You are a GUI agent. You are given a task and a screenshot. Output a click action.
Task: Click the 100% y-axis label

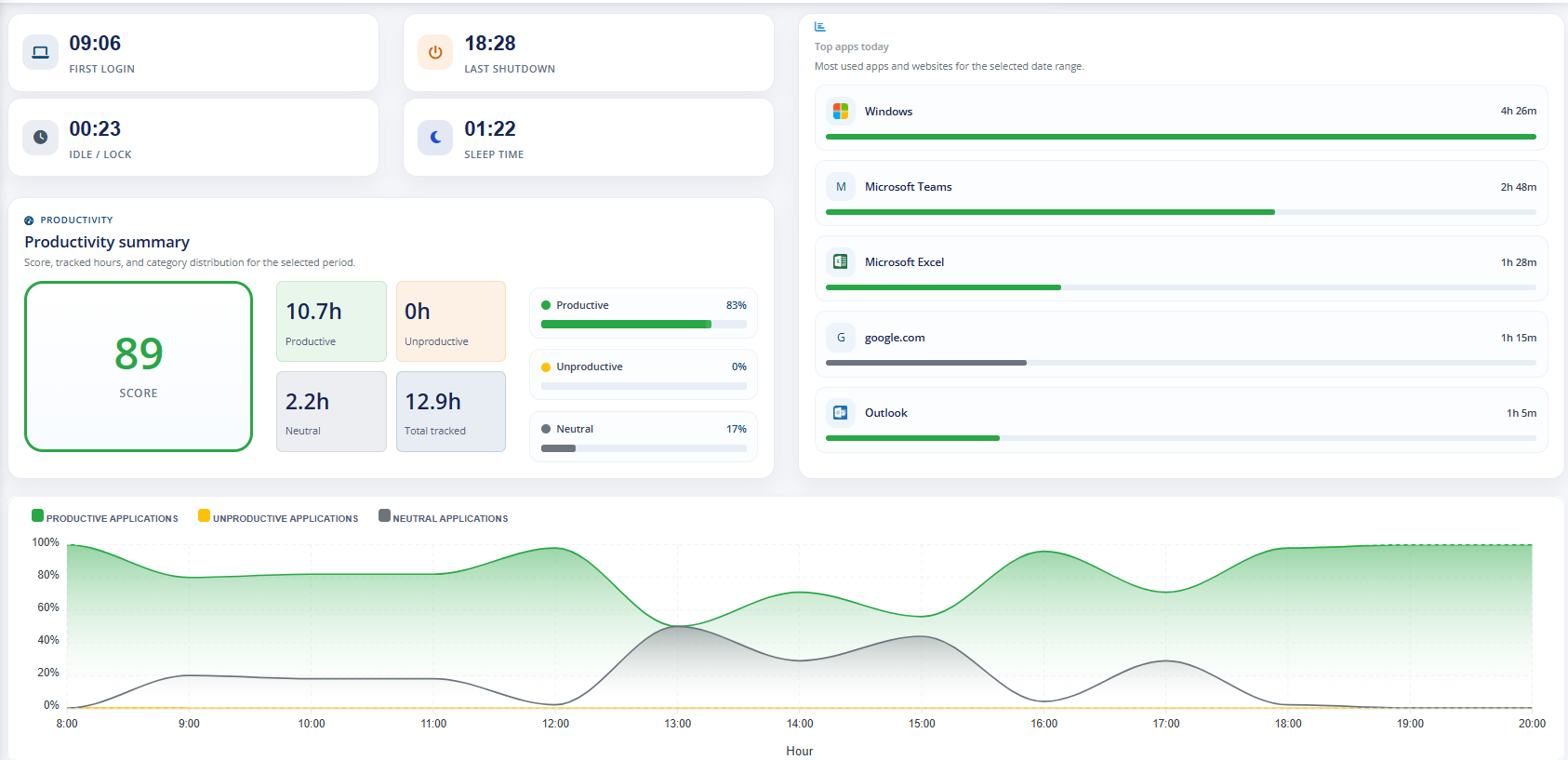(46, 542)
